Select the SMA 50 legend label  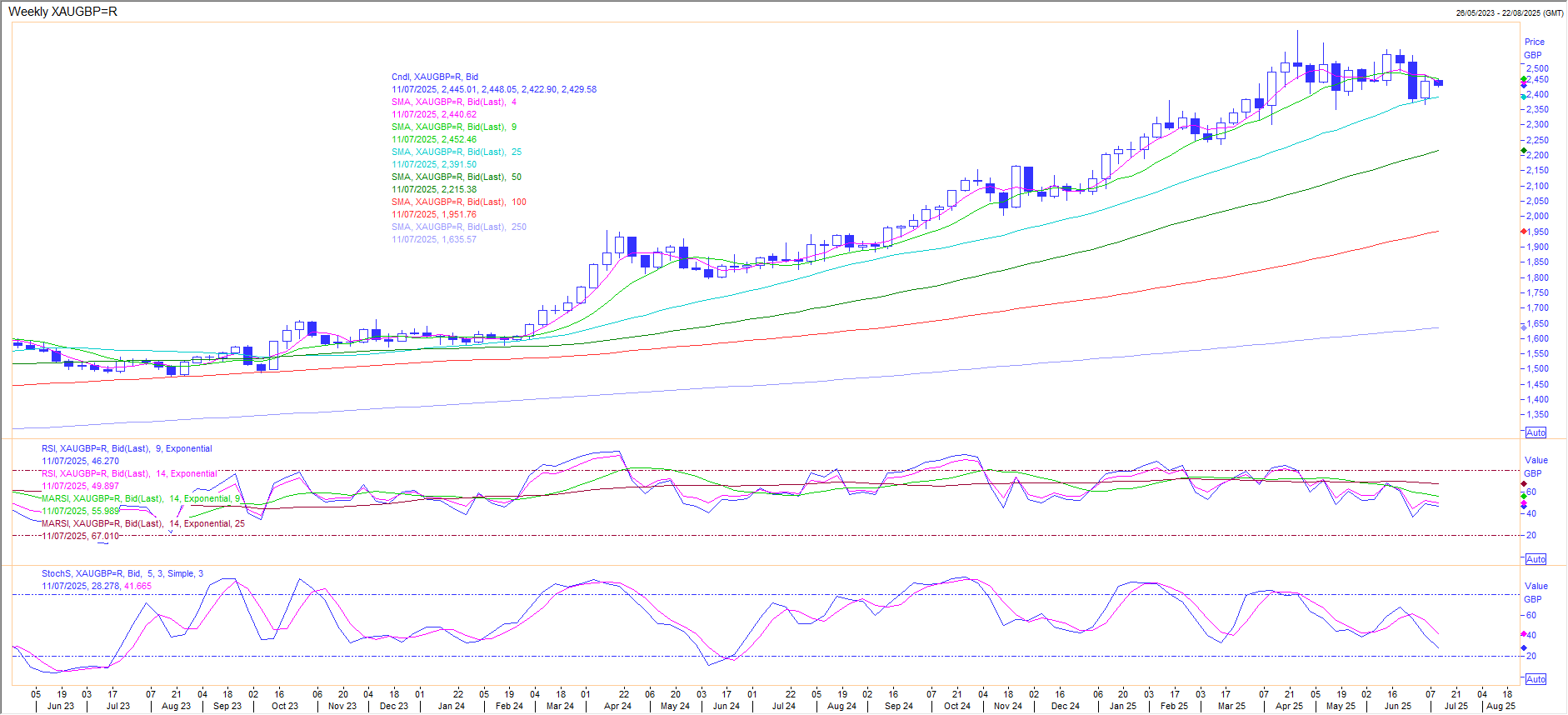tap(457, 177)
